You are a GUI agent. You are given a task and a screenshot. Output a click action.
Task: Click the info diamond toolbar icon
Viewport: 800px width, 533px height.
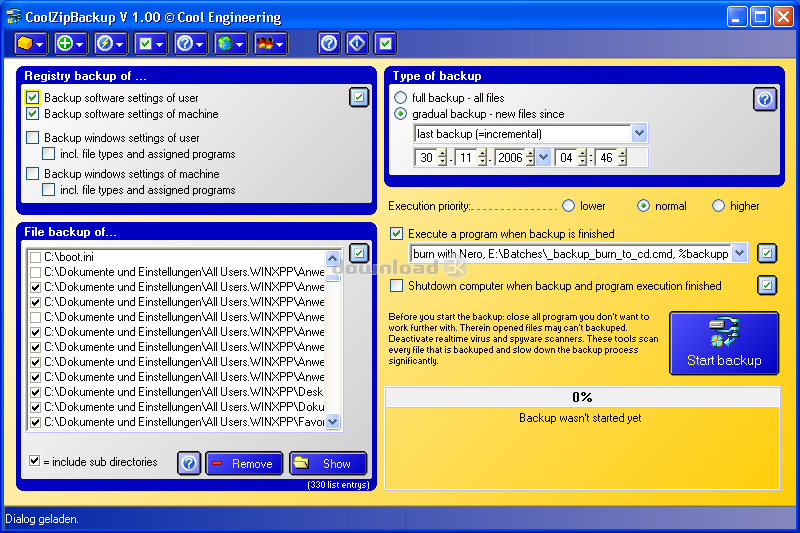(357, 44)
